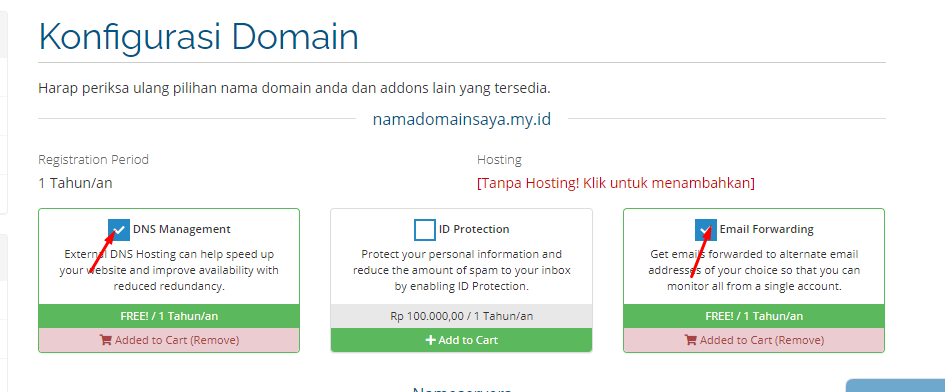Select the namadomainsaya.my.id domain title
The image size is (945, 392).
pyautogui.click(x=462, y=119)
